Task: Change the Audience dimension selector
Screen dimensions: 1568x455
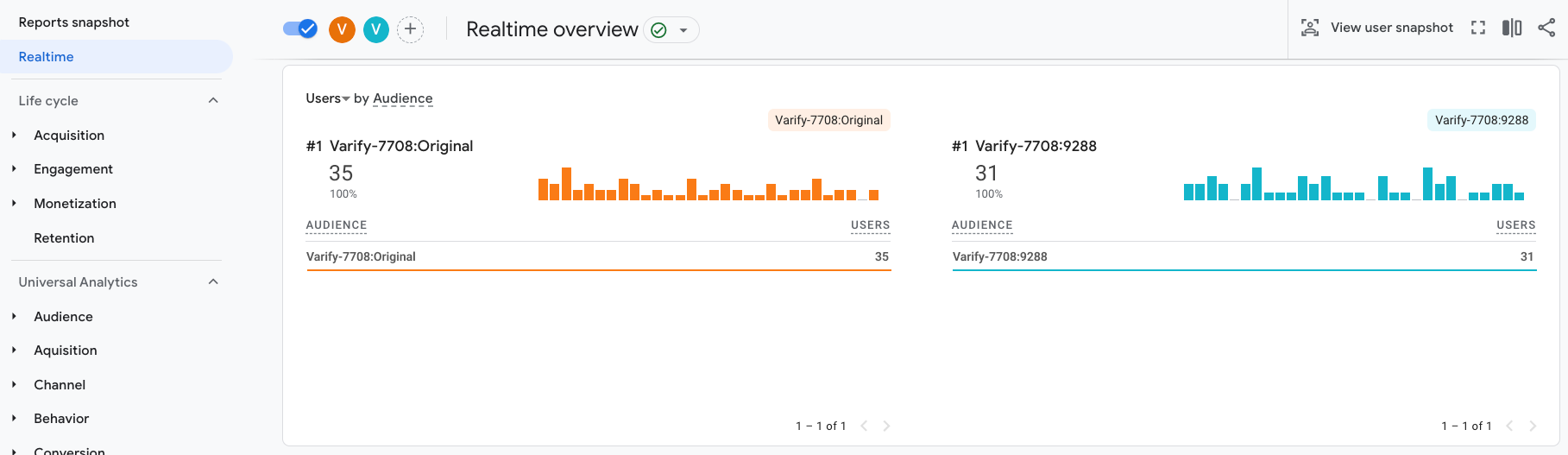Action: point(403,98)
